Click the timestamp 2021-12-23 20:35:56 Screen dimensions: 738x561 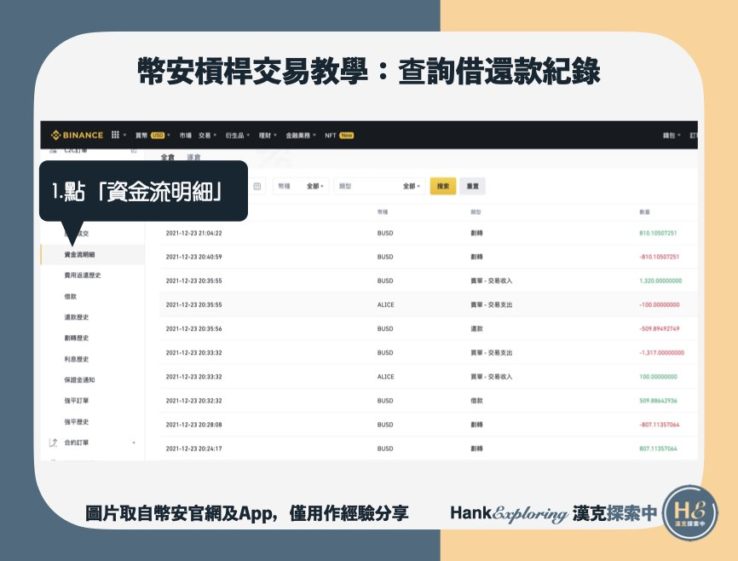pos(194,329)
